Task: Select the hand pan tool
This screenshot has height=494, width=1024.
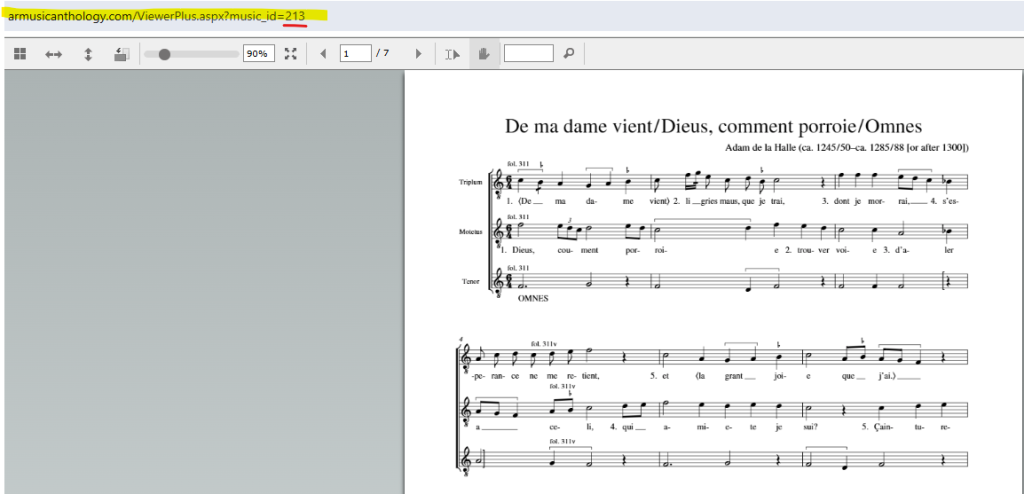Action: click(484, 54)
